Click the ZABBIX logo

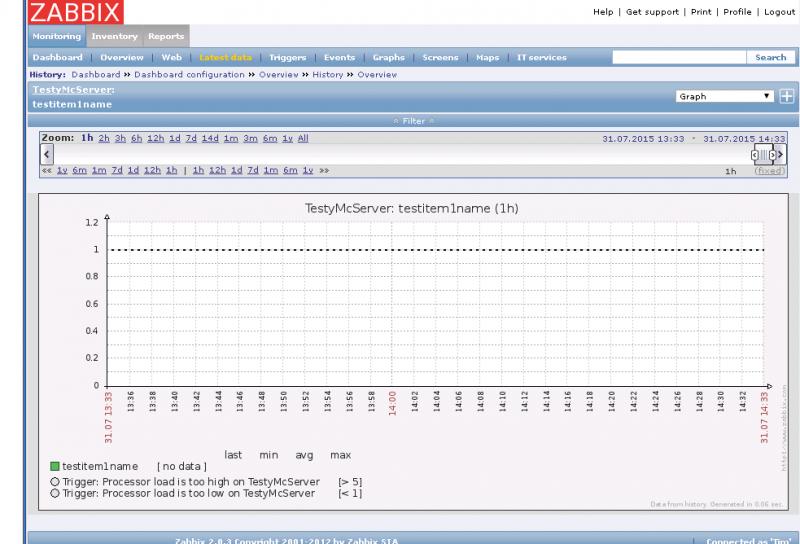[75, 13]
